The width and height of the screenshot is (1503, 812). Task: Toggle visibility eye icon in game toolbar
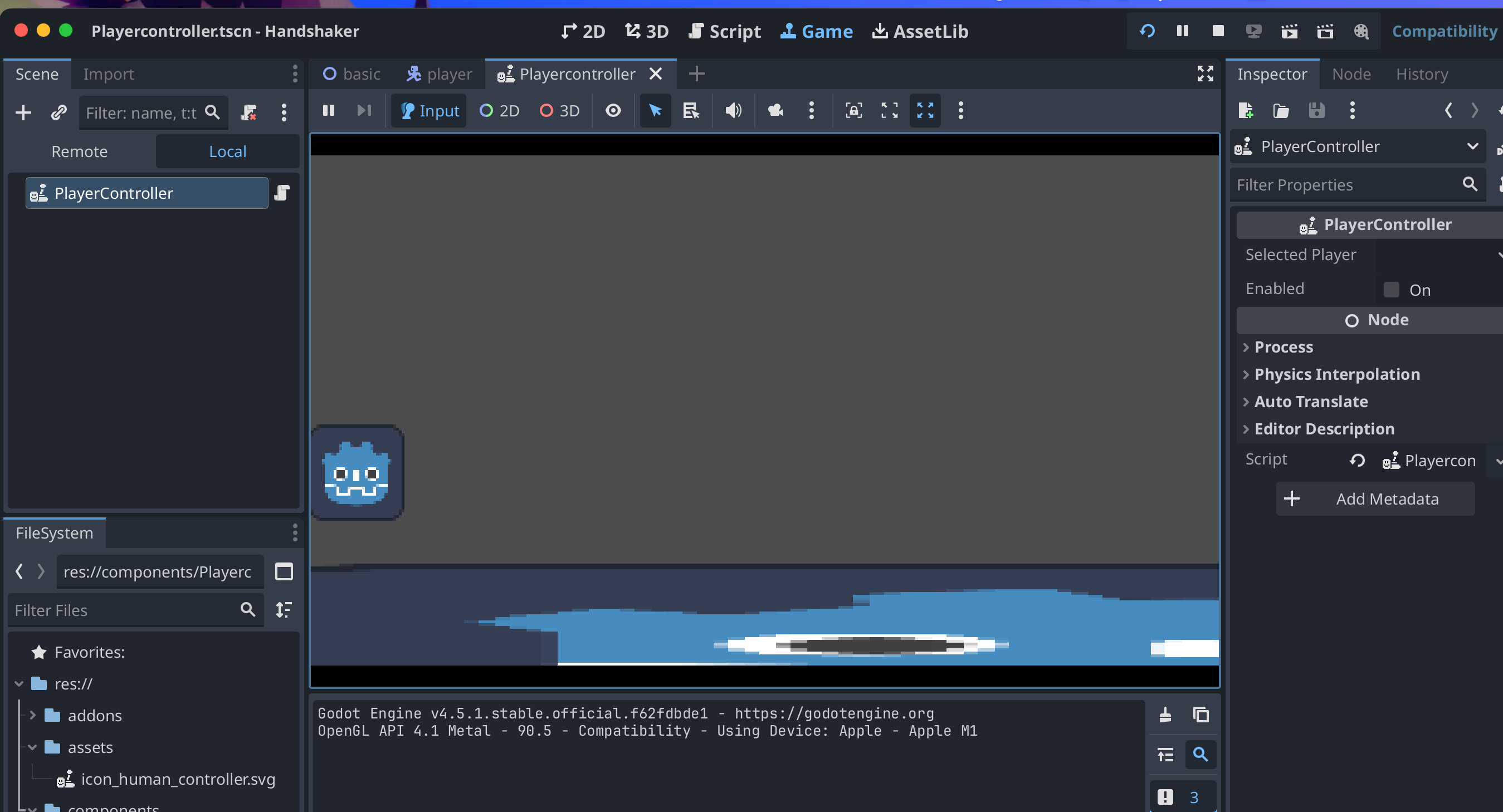(613, 110)
